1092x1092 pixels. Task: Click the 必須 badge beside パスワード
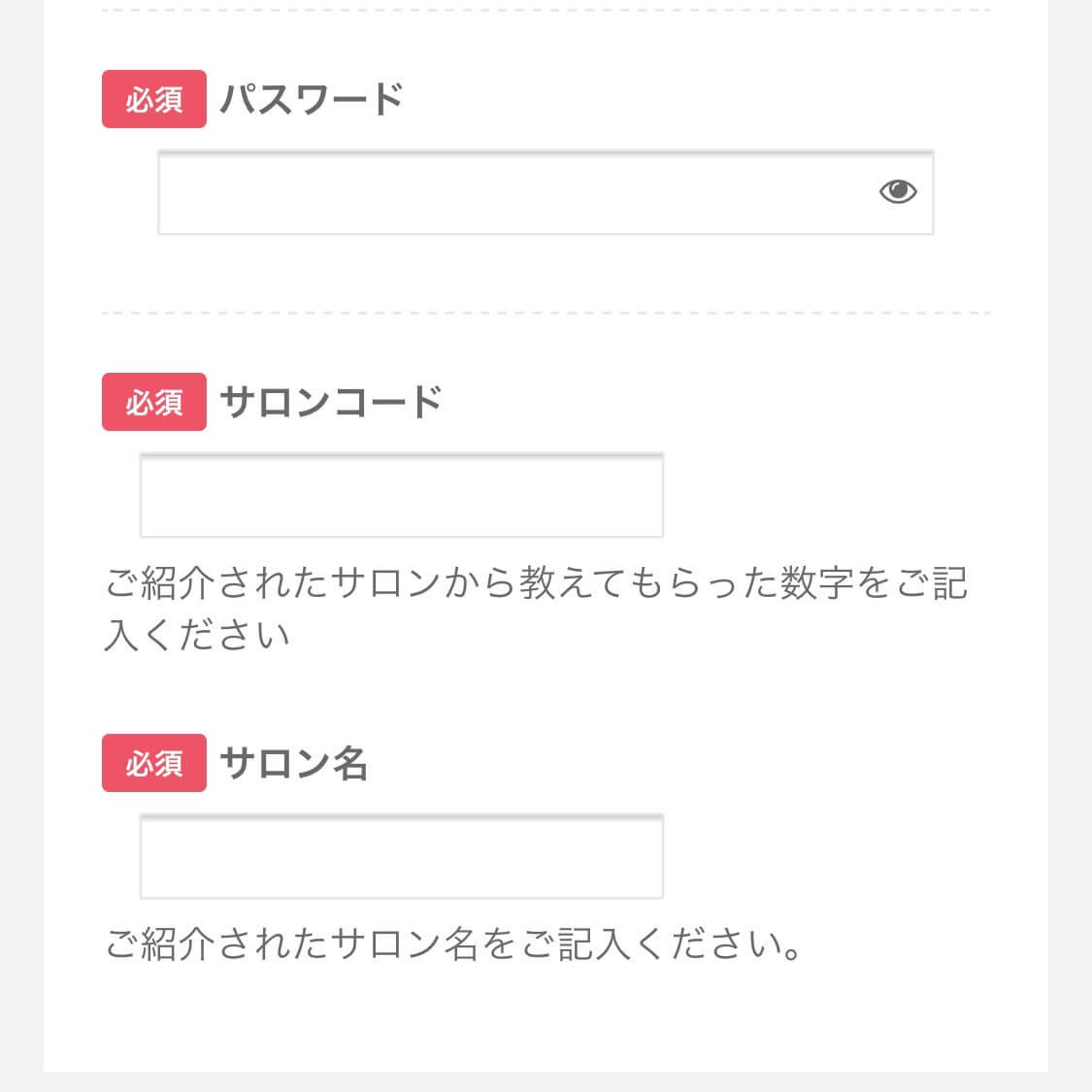click(x=154, y=99)
